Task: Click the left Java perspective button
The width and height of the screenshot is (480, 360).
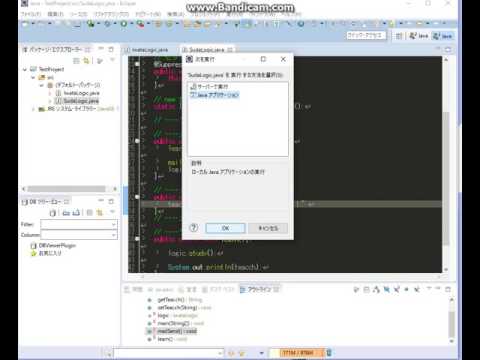Action: coord(419,36)
